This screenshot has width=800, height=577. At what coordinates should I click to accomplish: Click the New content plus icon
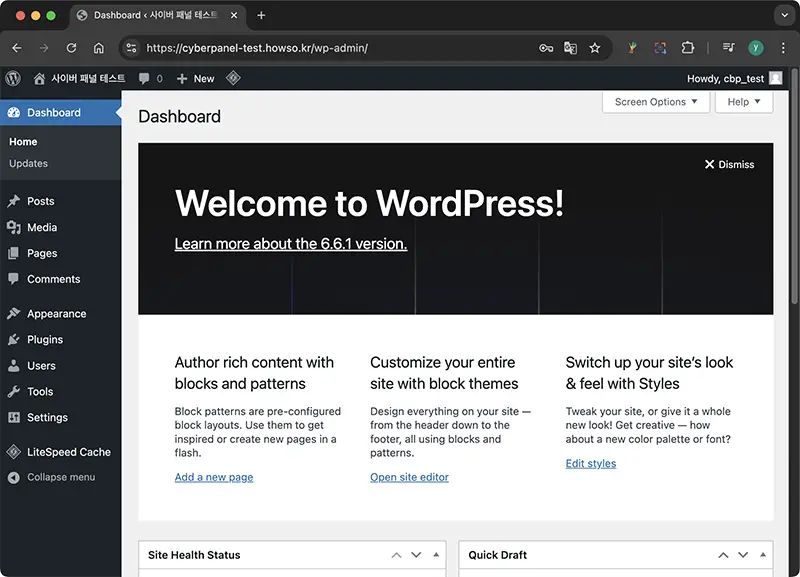[182, 79]
